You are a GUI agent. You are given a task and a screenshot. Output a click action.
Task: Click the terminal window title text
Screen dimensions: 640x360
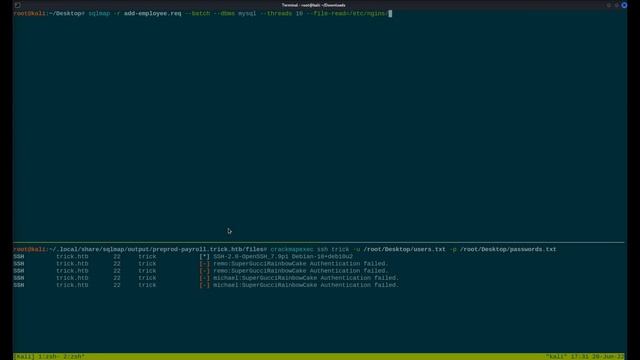pos(313,5)
